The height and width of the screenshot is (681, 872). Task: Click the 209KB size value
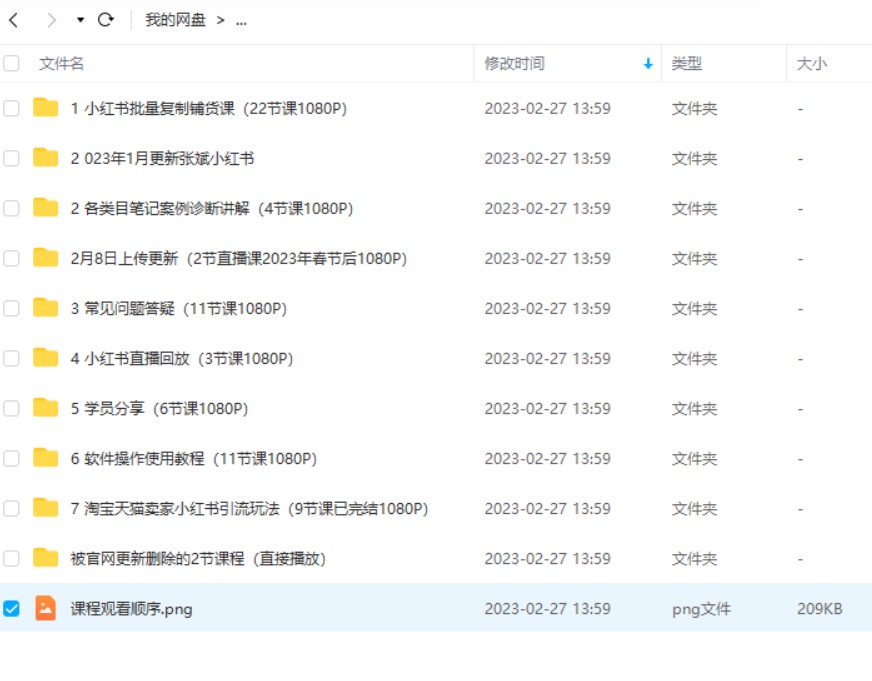tap(820, 609)
